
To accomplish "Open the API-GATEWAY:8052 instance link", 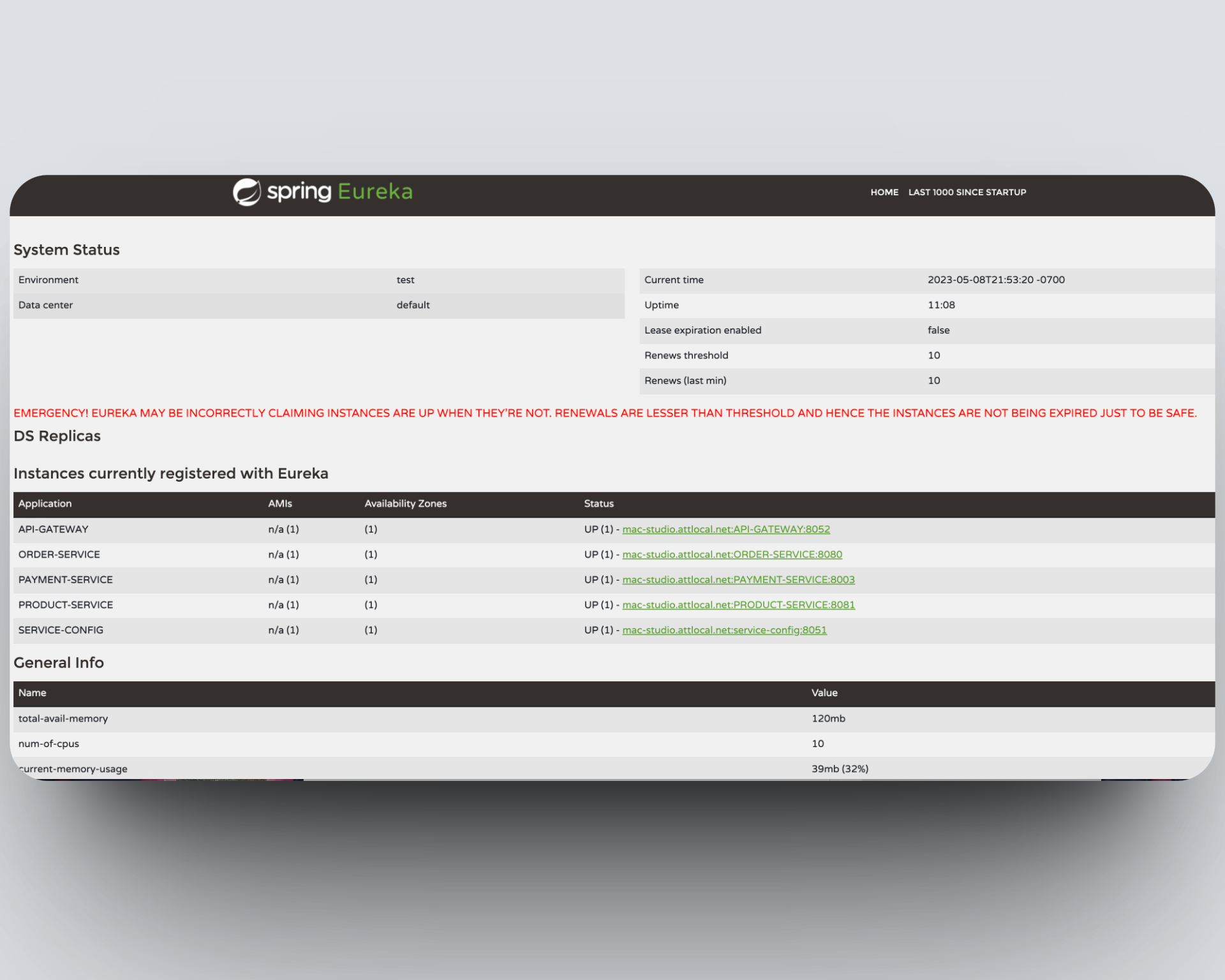I will pyautogui.click(x=726, y=529).
